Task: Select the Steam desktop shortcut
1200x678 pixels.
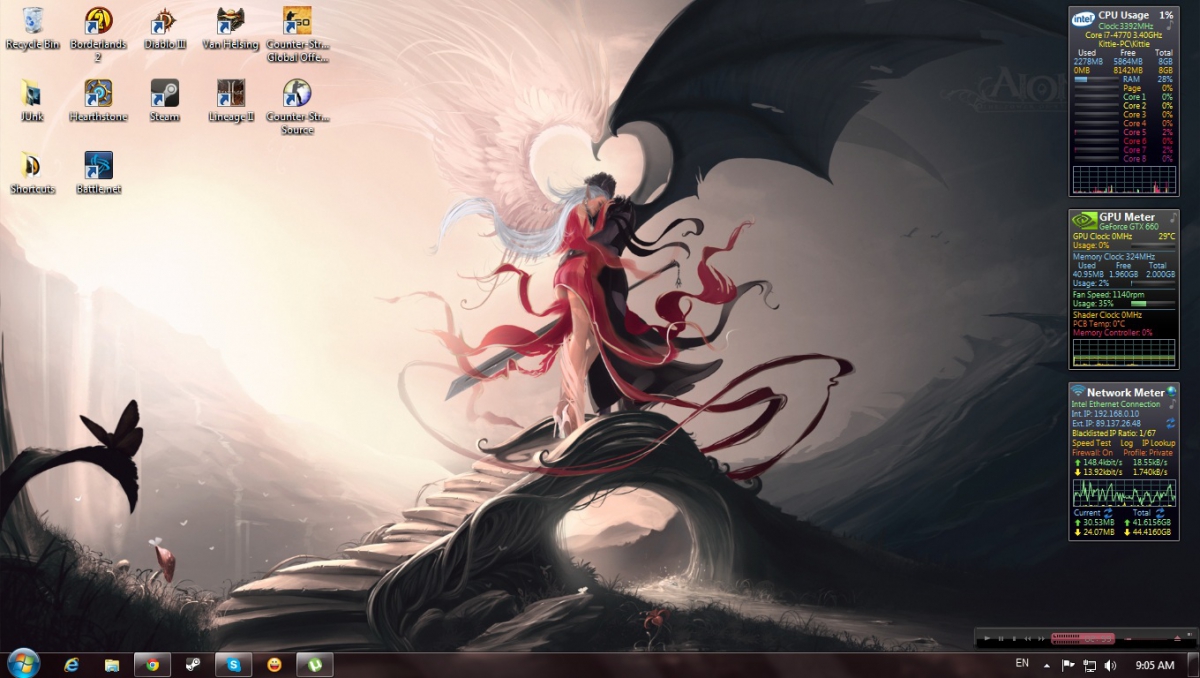Action: pos(165,100)
